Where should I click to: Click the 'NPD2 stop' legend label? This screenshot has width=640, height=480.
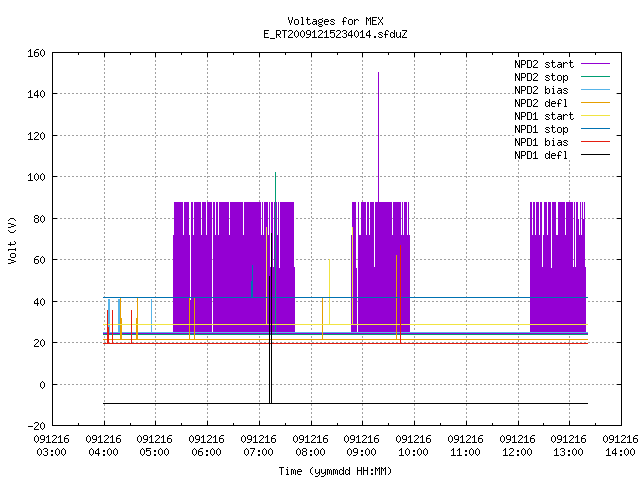541,77
